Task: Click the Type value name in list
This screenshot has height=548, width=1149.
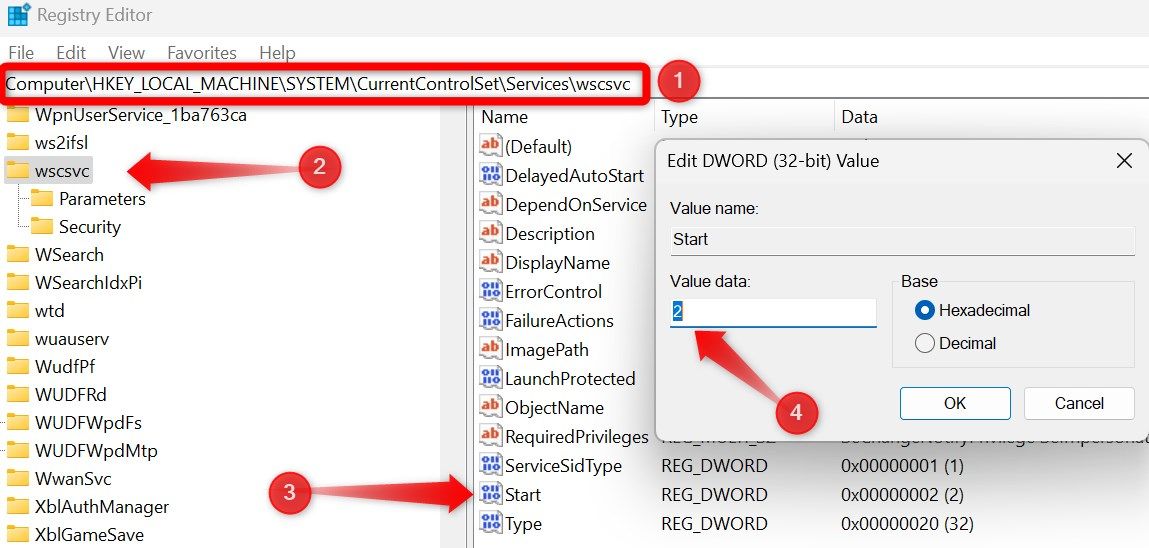Action: pyautogui.click(x=523, y=524)
